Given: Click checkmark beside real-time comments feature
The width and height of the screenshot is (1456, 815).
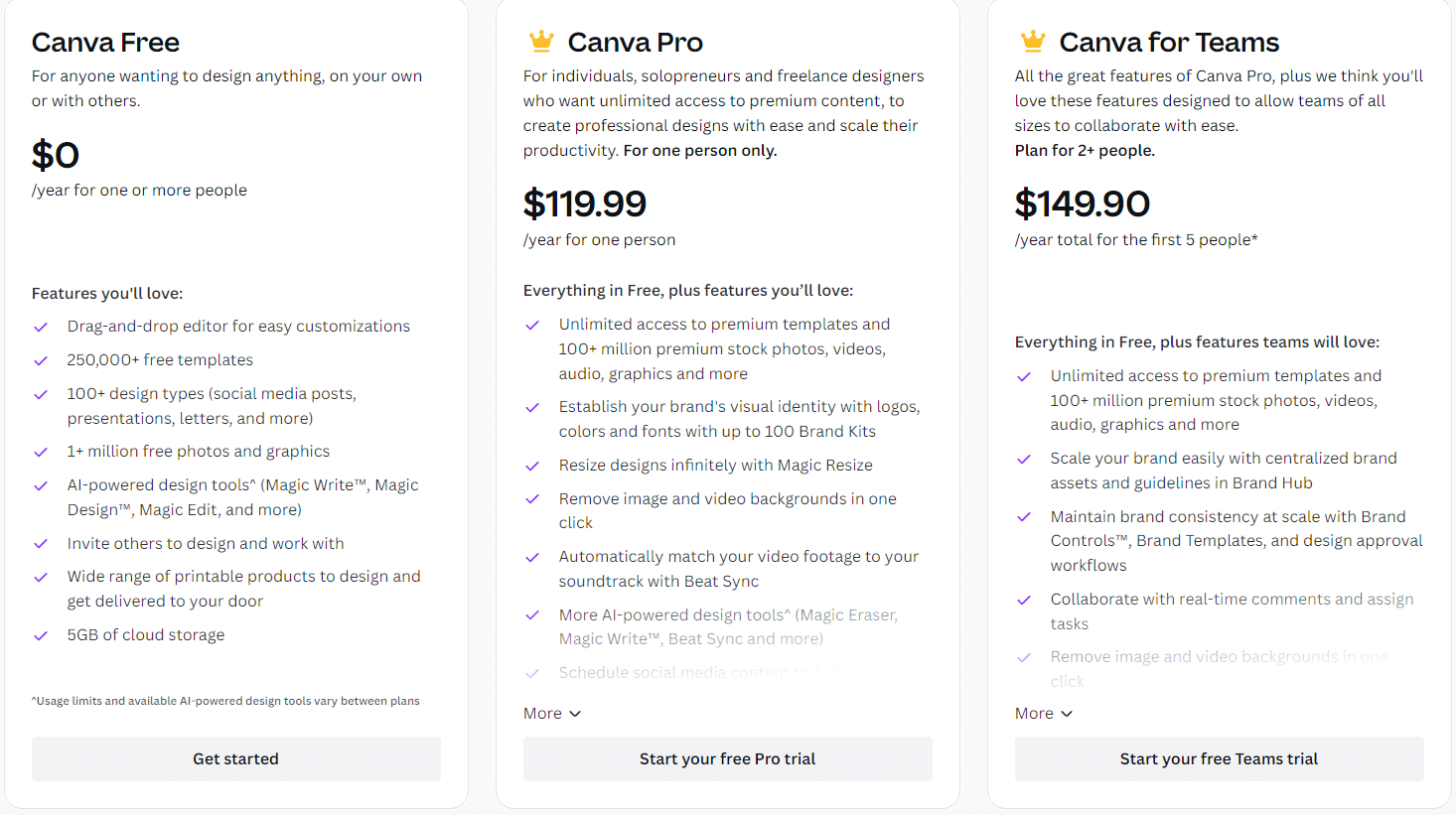Looking at the screenshot, I should (x=1024, y=600).
